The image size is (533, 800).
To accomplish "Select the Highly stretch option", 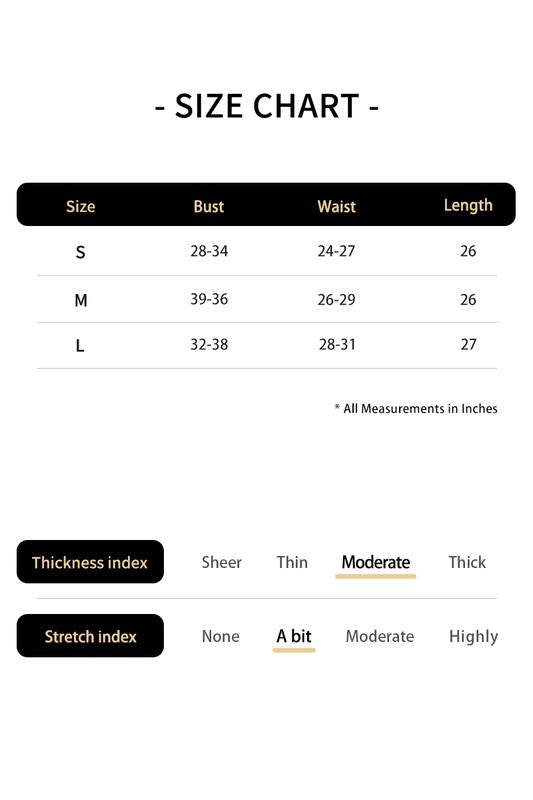I will pos(473,637).
